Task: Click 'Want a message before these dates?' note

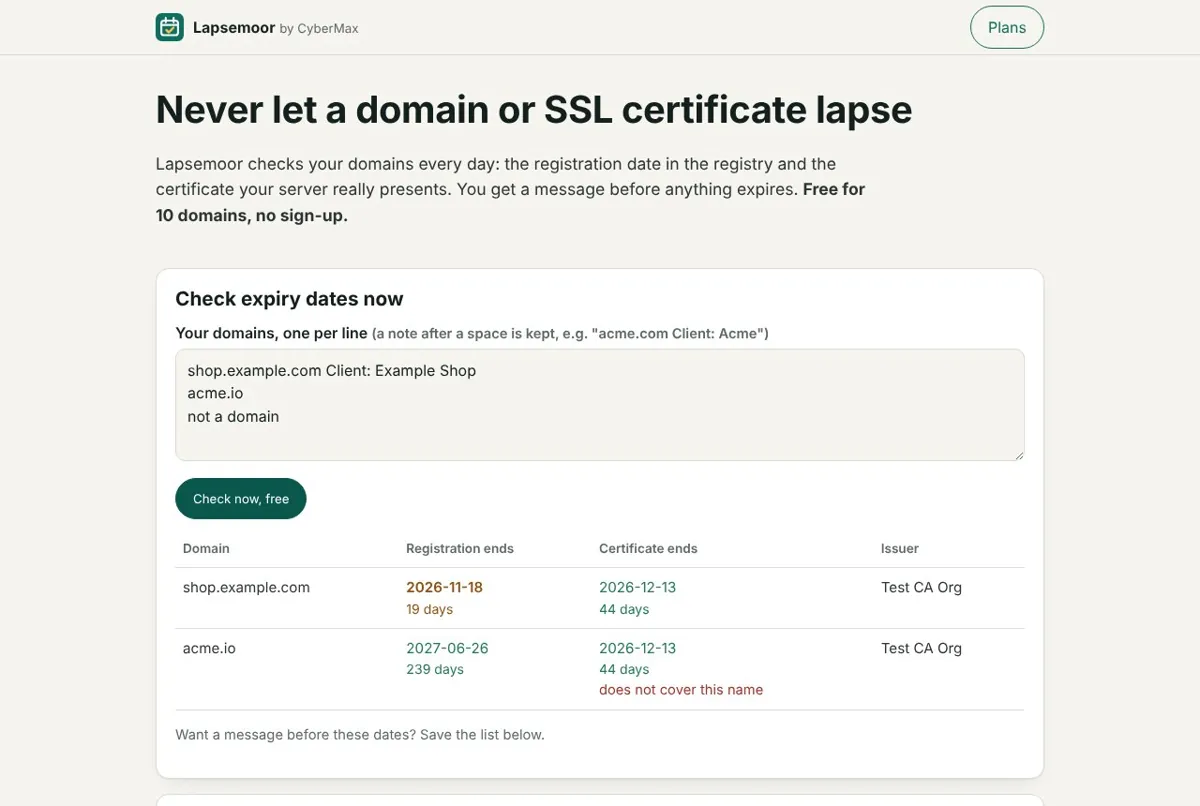Action: pyautogui.click(x=360, y=734)
